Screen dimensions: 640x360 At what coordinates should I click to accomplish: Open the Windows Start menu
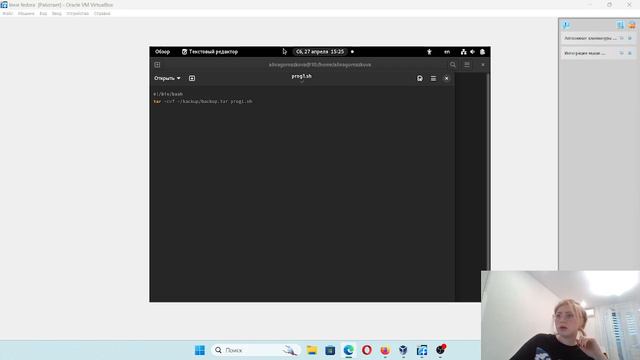(x=200, y=350)
